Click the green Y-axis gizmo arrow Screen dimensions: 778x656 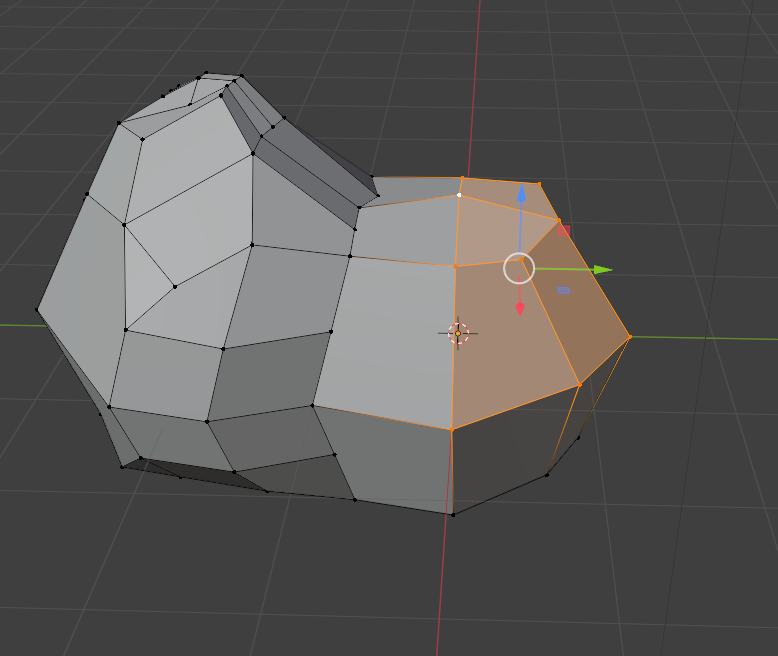pyautogui.click(x=601, y=269)
